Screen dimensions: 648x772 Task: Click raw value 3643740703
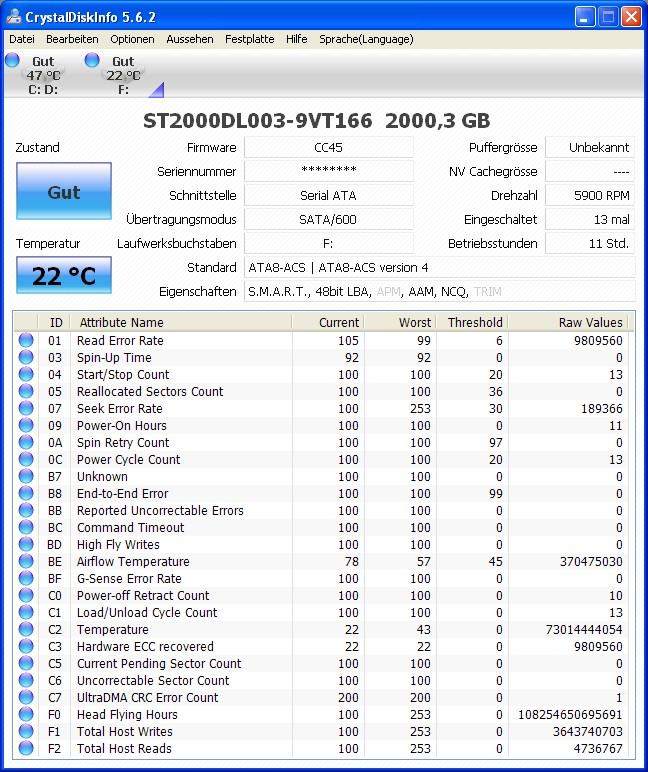pyautogui.click(x=587, y=731)
